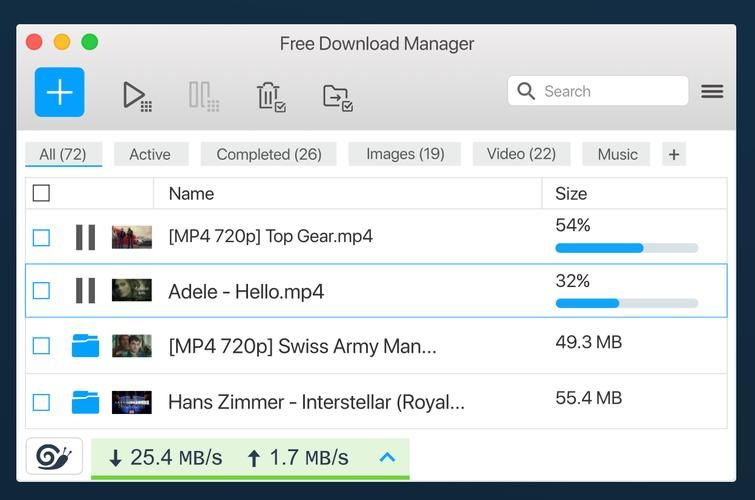Minimize the window with the yellow button
The width and height of the screenshot is (755, 500).
click(x=62, y=42)
